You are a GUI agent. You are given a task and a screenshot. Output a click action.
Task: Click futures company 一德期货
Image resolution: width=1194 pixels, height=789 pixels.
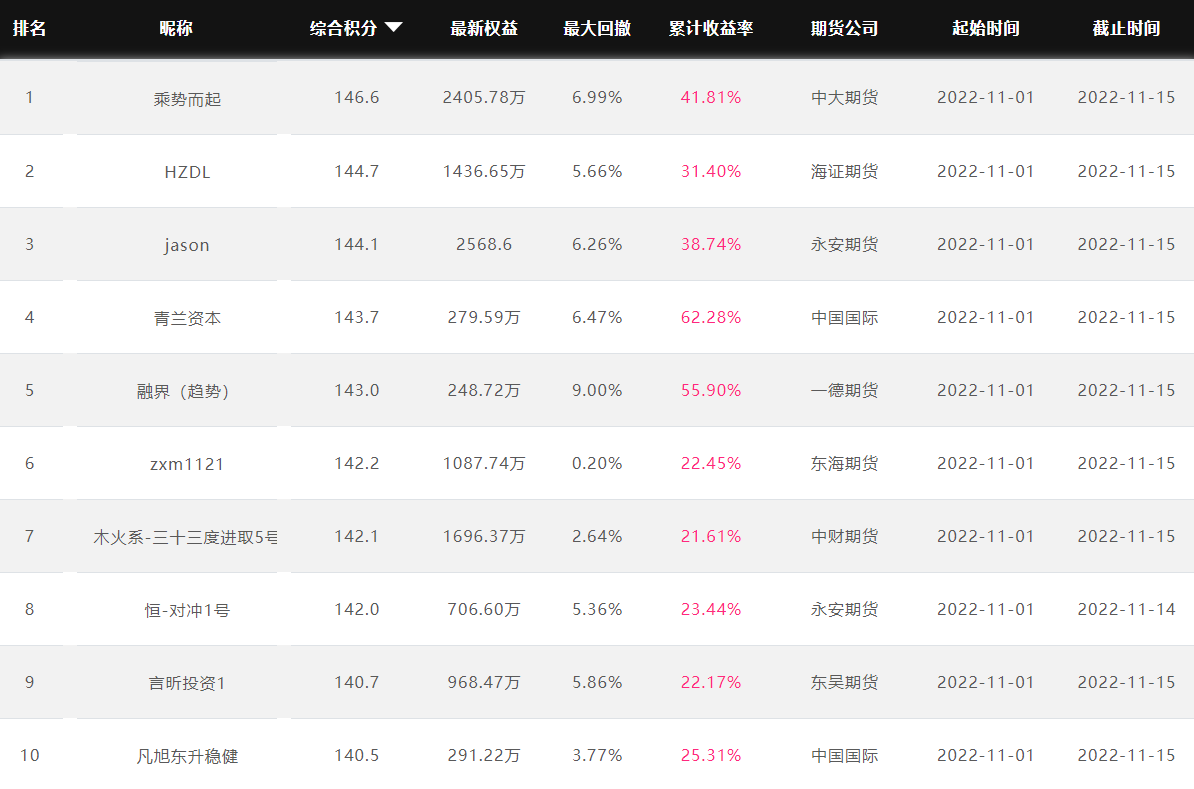click(x=844, y=391)
